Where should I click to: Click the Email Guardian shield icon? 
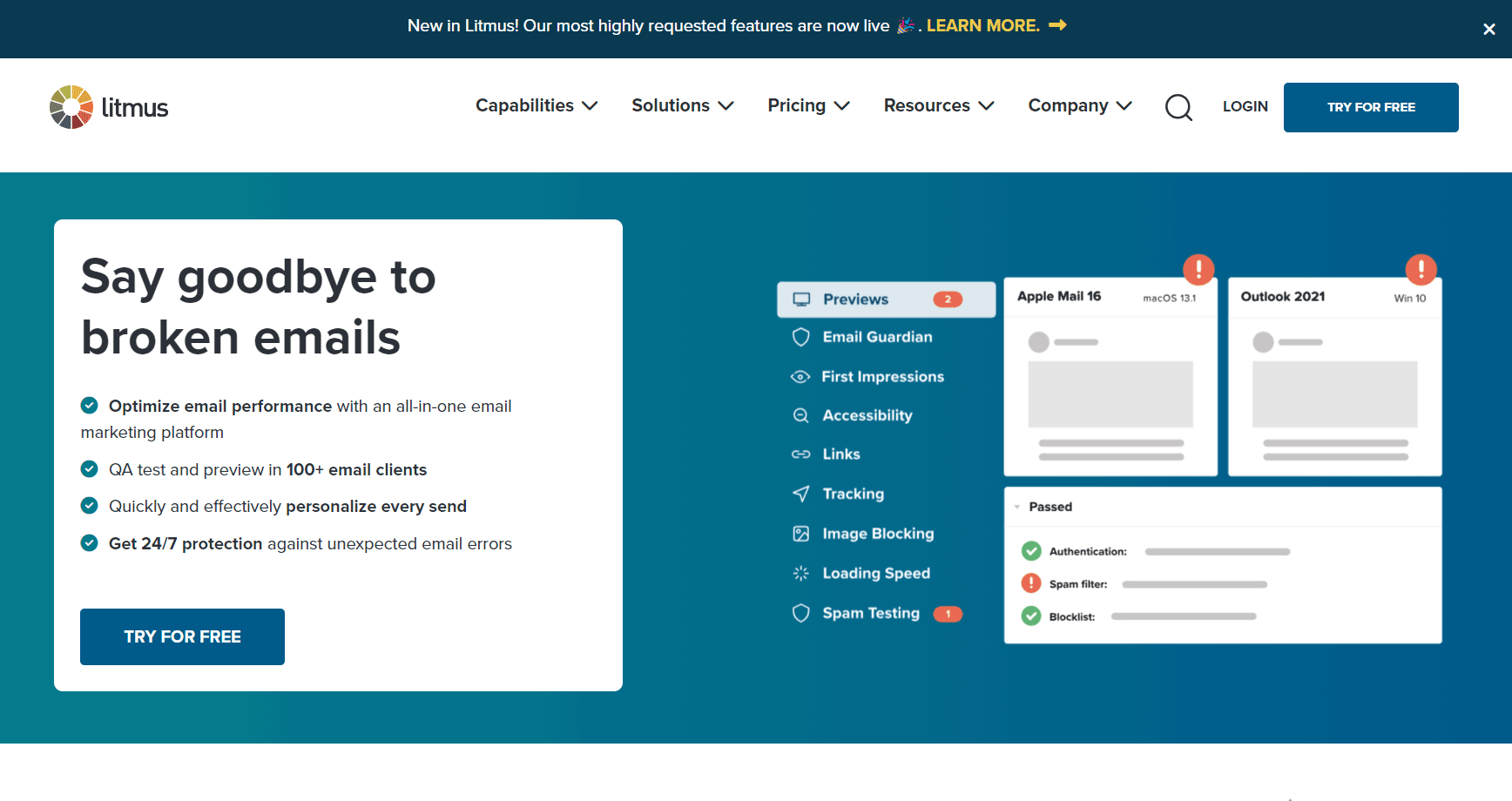tap(801, 337)
